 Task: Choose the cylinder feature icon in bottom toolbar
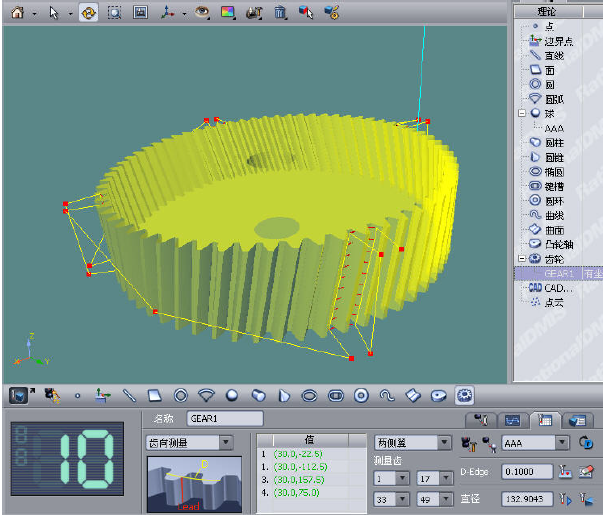(x=258, y=395)
